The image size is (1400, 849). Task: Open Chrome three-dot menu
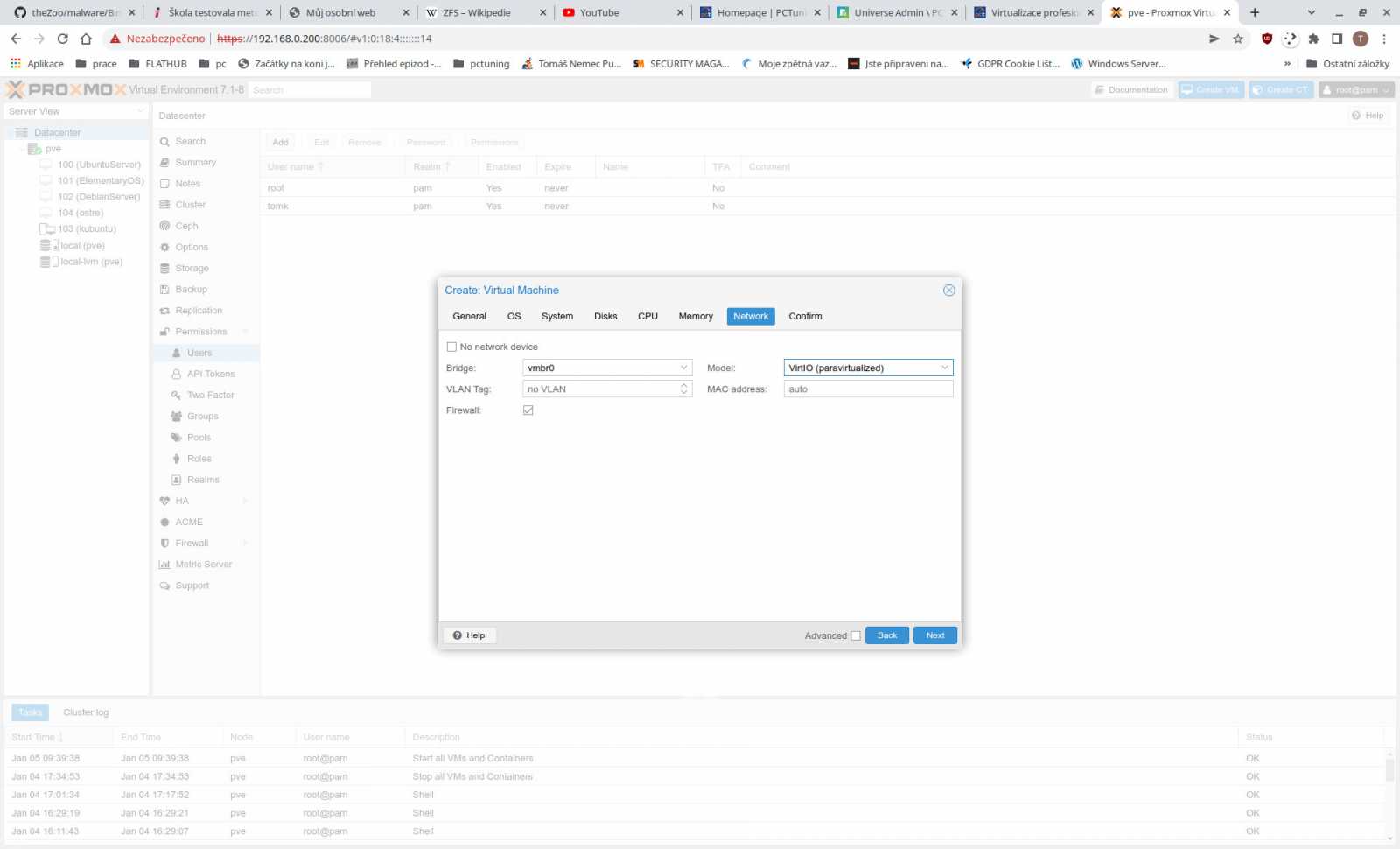[1384, 39]
